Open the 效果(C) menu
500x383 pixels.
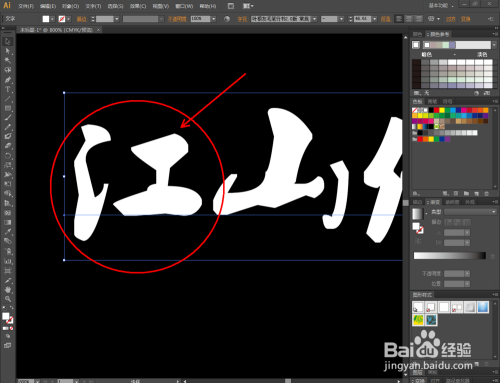[138, 6]
